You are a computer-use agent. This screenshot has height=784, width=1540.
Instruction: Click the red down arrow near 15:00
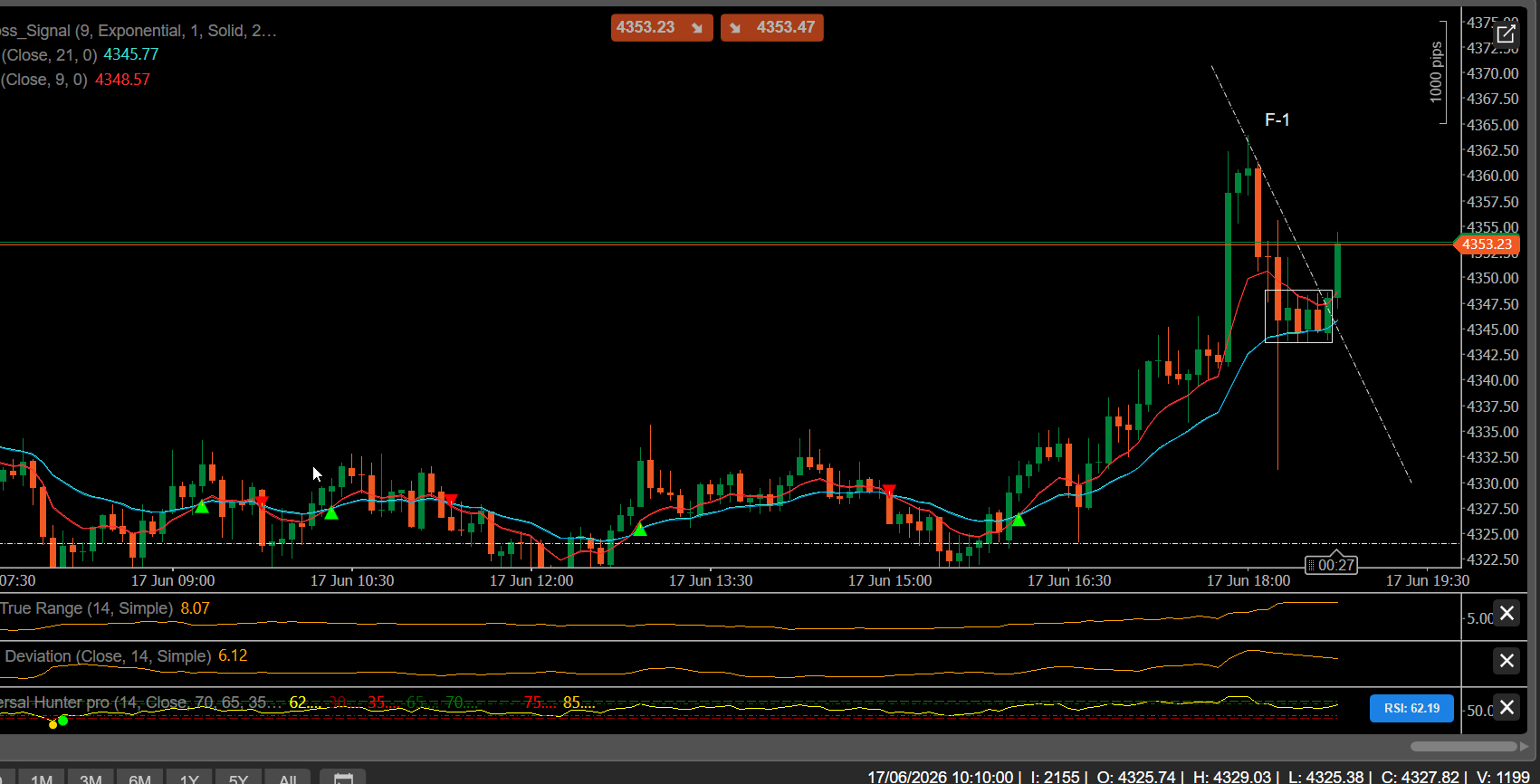coord(888,490)
